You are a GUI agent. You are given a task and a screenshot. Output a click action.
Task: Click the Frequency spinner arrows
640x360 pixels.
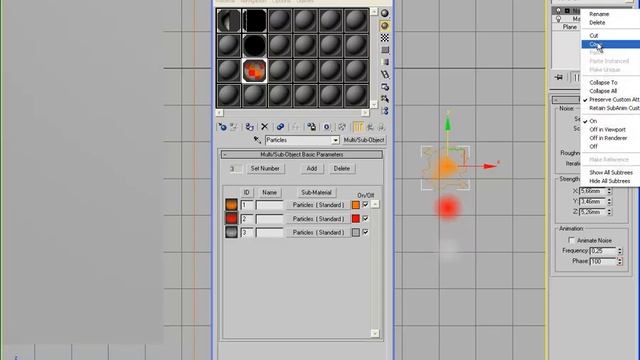(620, 251)
